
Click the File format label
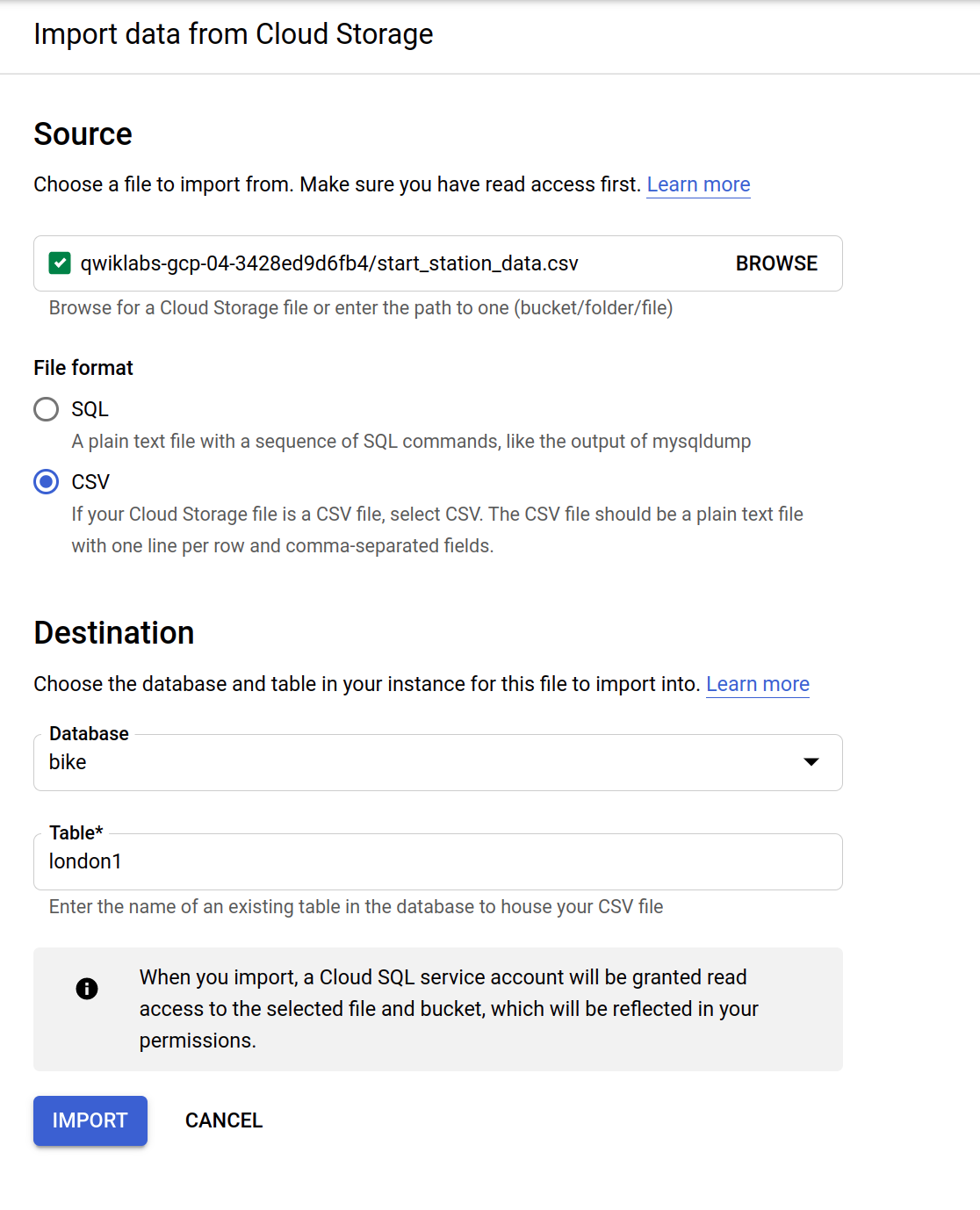(x=83, y=368)
